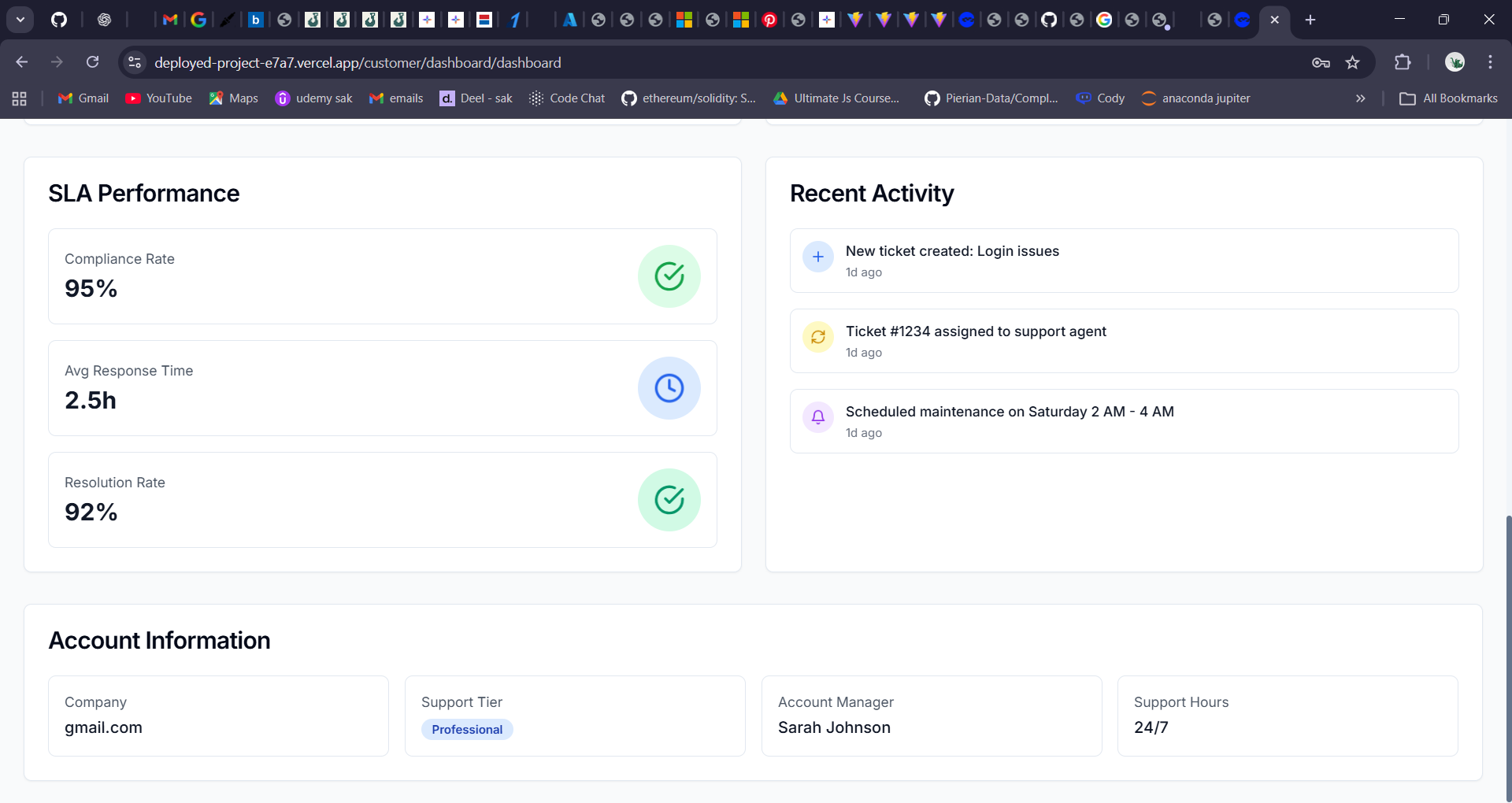
Task: Switch to the ChatGPT tab
Action: 104,20
